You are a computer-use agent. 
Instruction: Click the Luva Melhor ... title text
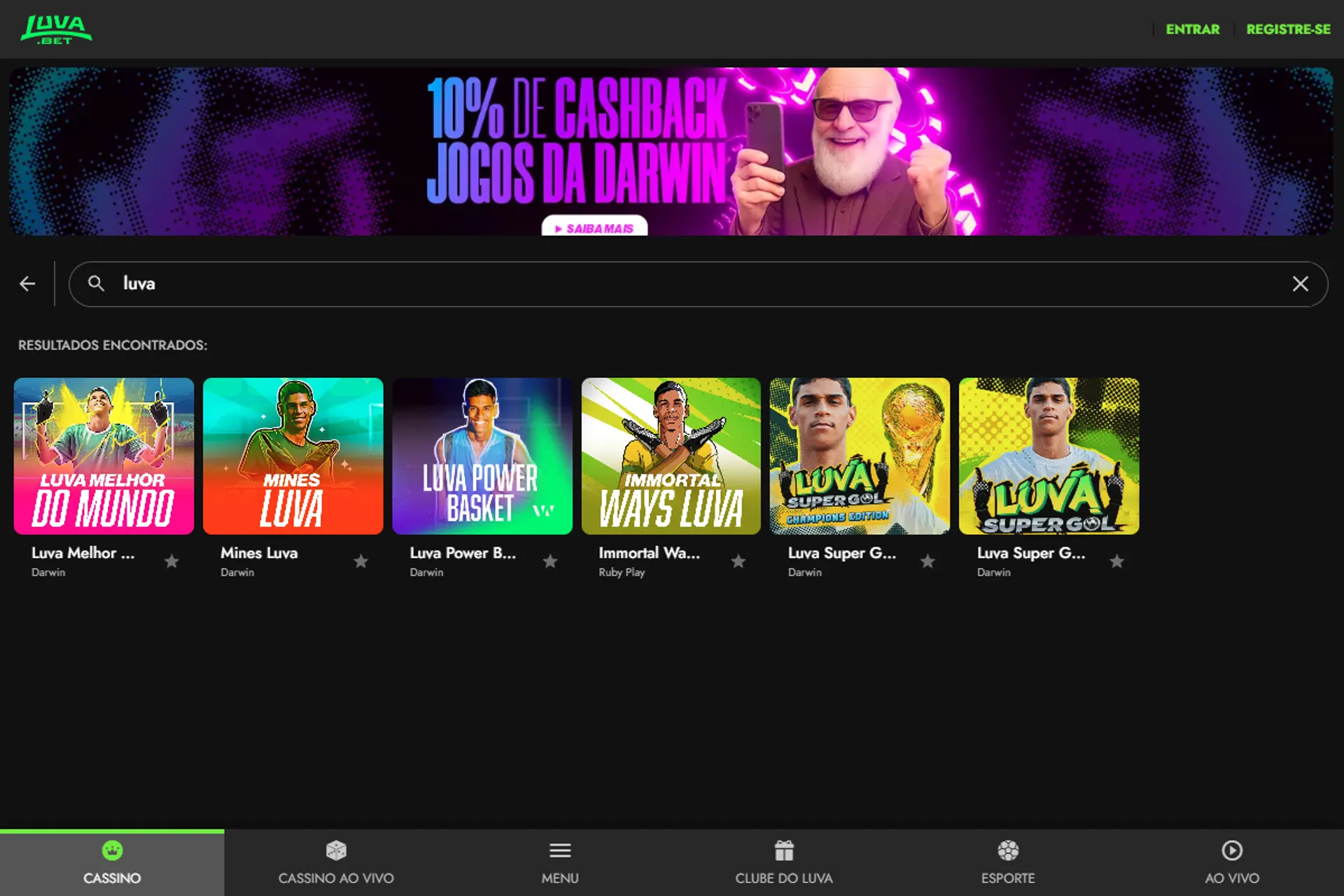(x=83, y=553)
